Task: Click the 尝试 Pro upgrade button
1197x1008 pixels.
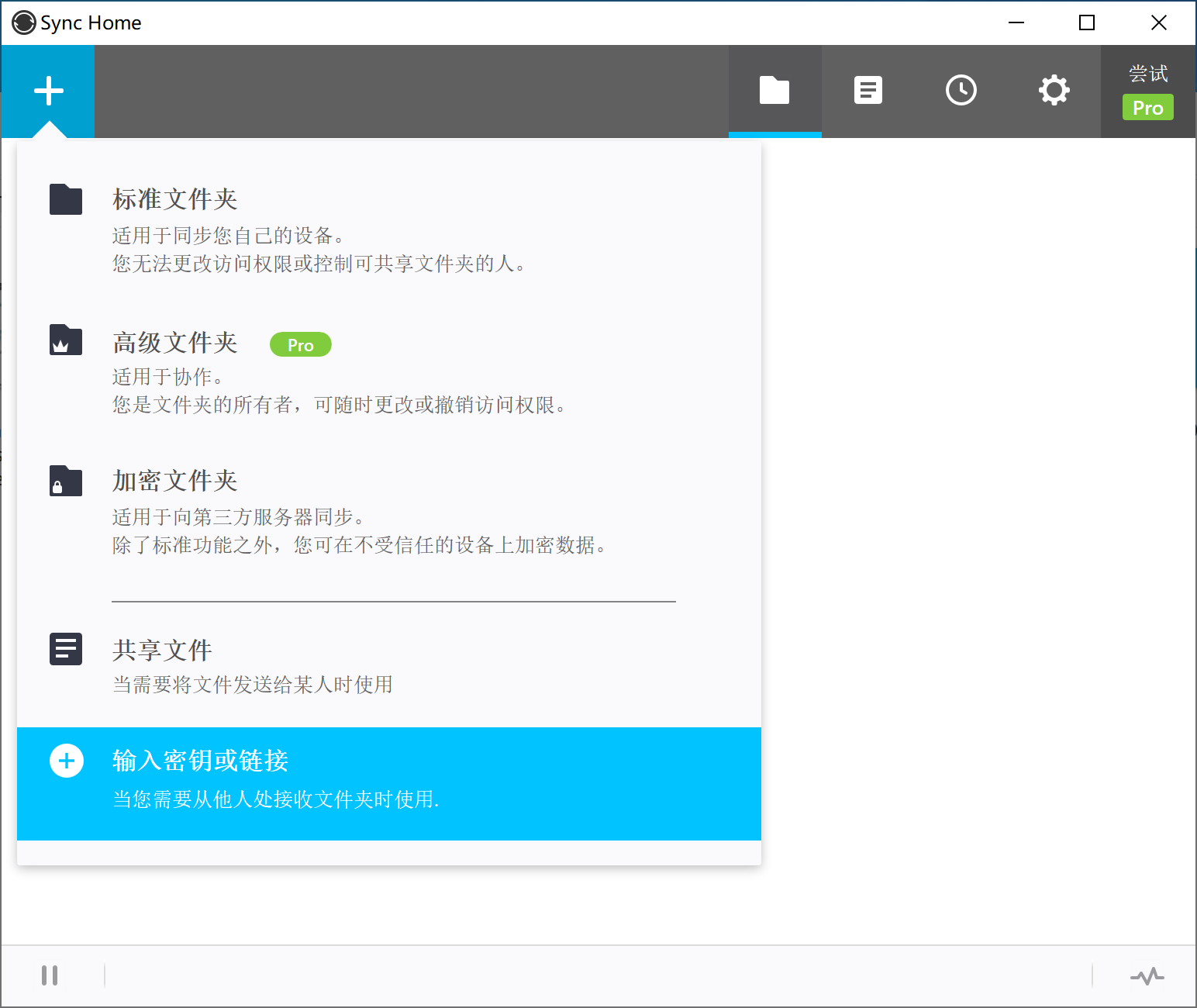Action: pyautogui.click(x=1148, y=91)
